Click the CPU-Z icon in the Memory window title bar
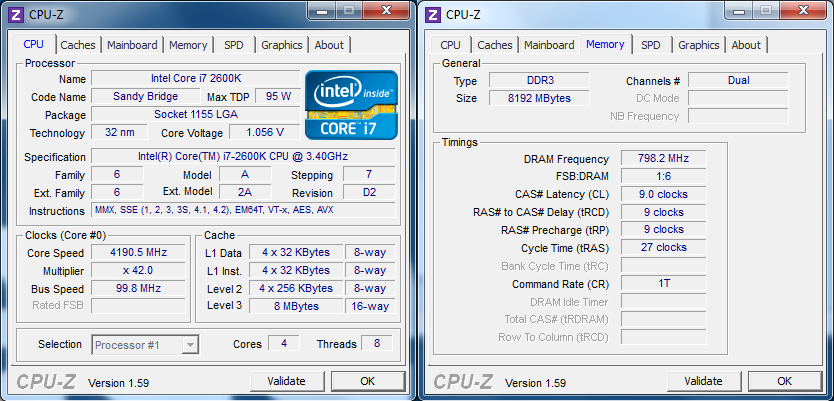The image size is (834, 401). [432, 14]
